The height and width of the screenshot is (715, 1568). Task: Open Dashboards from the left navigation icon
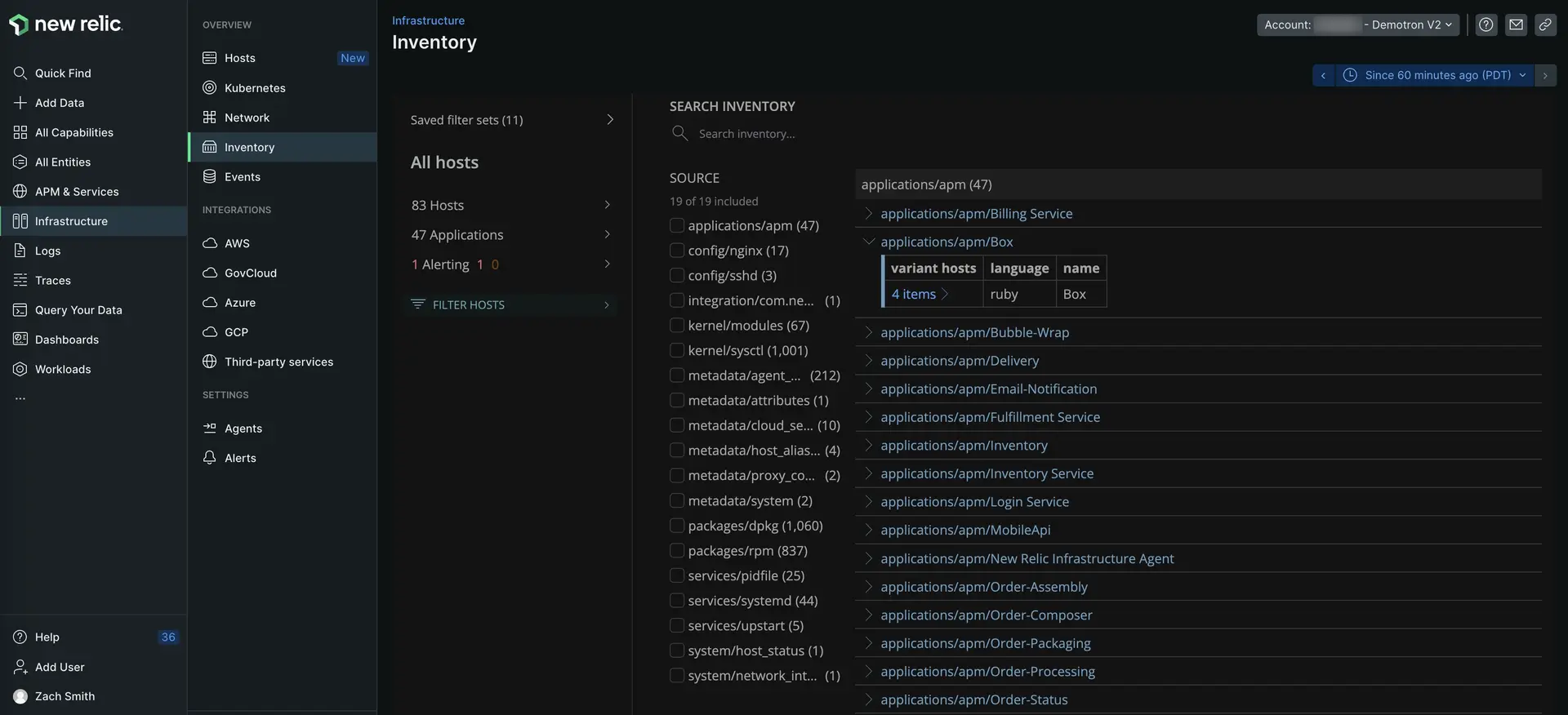20,340
